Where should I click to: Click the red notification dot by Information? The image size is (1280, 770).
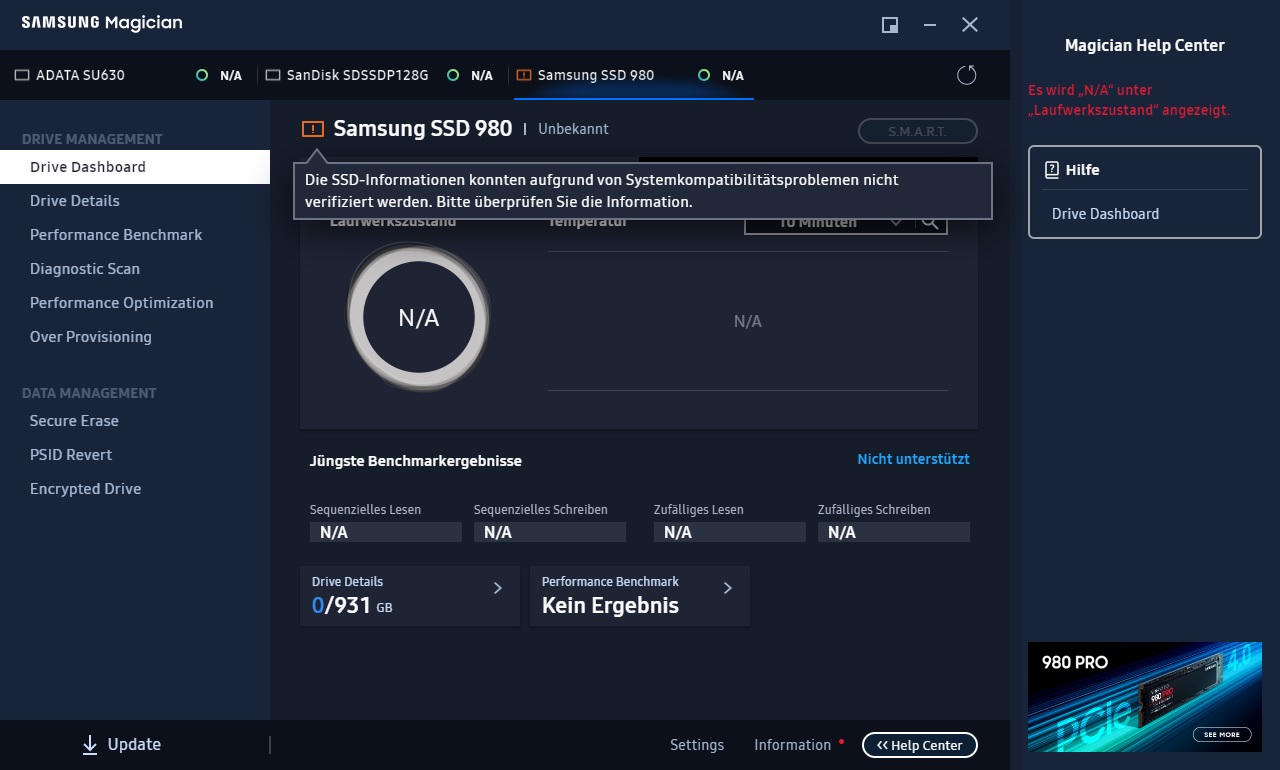841,742
